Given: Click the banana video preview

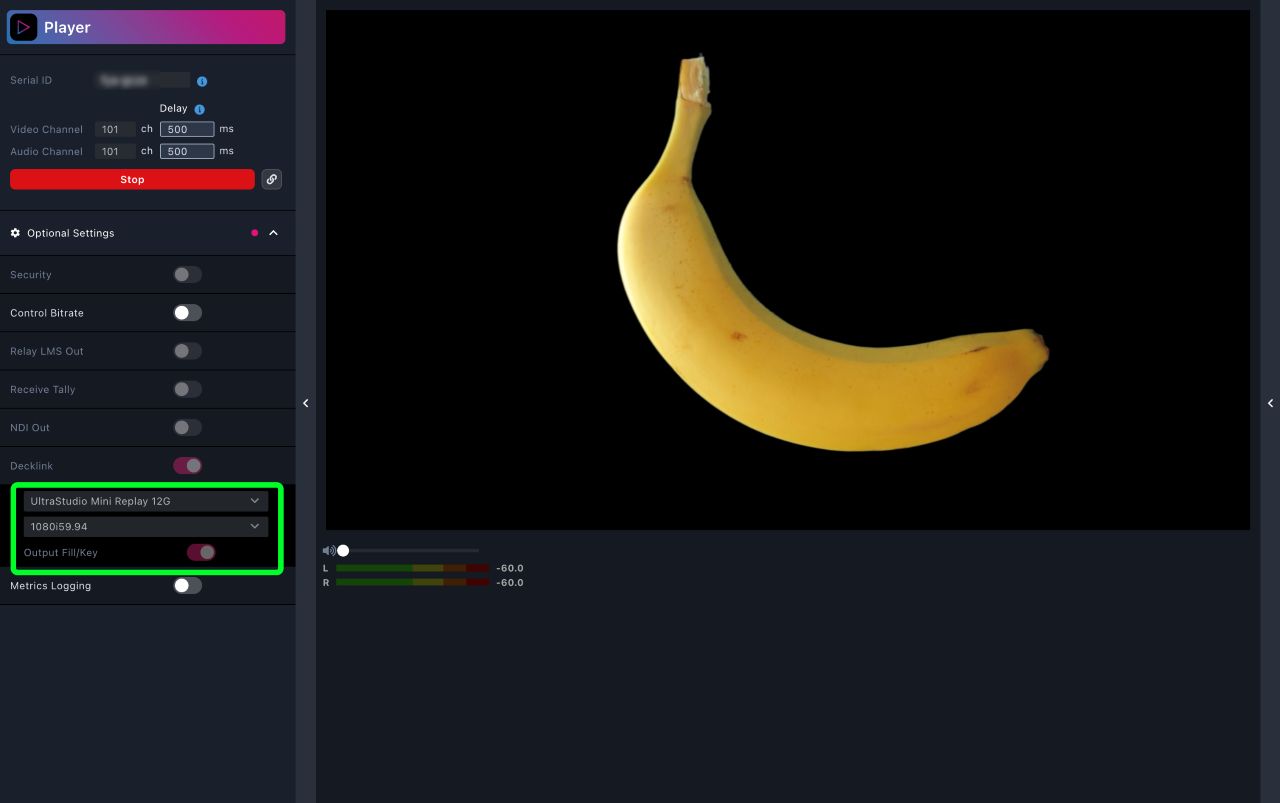Looking at the screenshot, I should (x=788, y=270).
